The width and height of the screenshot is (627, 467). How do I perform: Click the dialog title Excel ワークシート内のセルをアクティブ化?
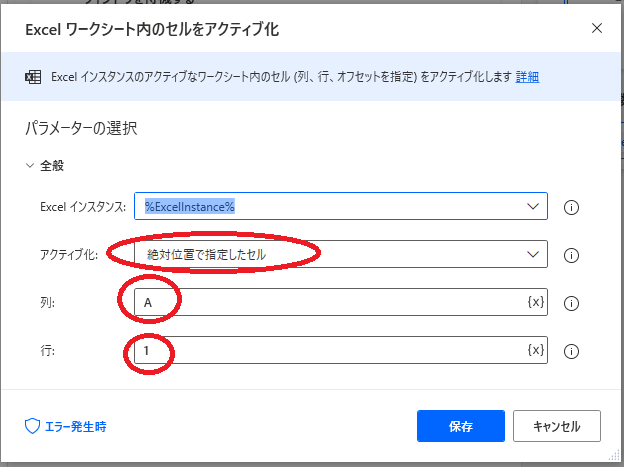[152, 29]
